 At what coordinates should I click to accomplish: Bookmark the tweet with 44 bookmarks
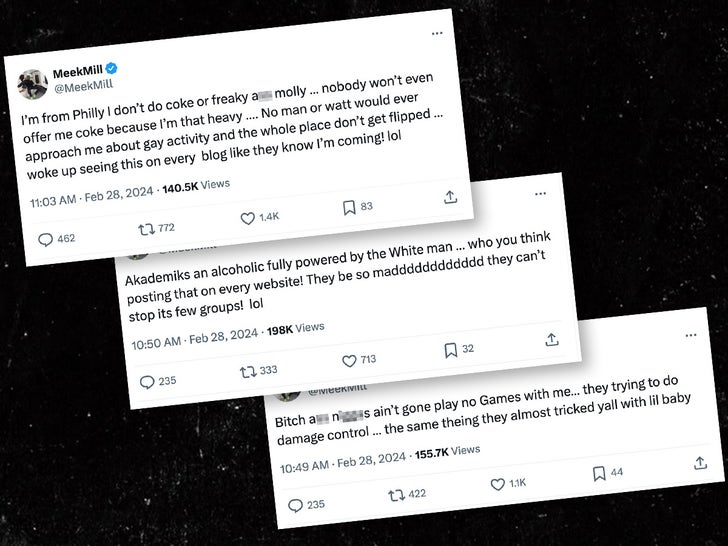click(599, 473)
